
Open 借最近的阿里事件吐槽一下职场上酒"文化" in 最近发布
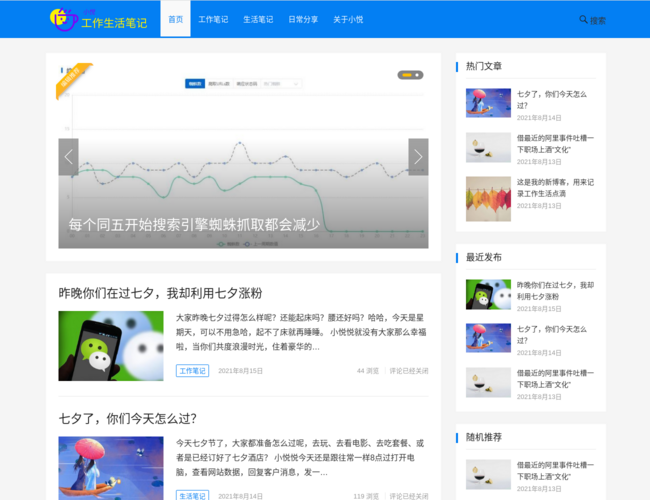[555, 379]
